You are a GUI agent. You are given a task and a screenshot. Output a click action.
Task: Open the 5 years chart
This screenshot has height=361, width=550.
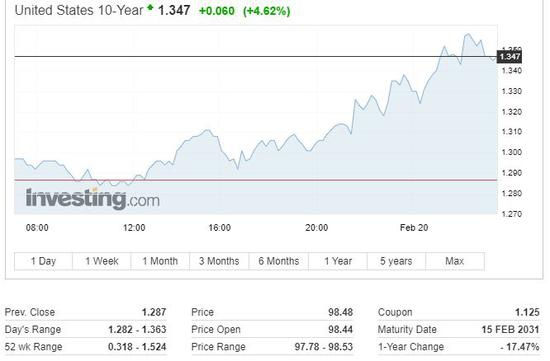click(396, 261)
